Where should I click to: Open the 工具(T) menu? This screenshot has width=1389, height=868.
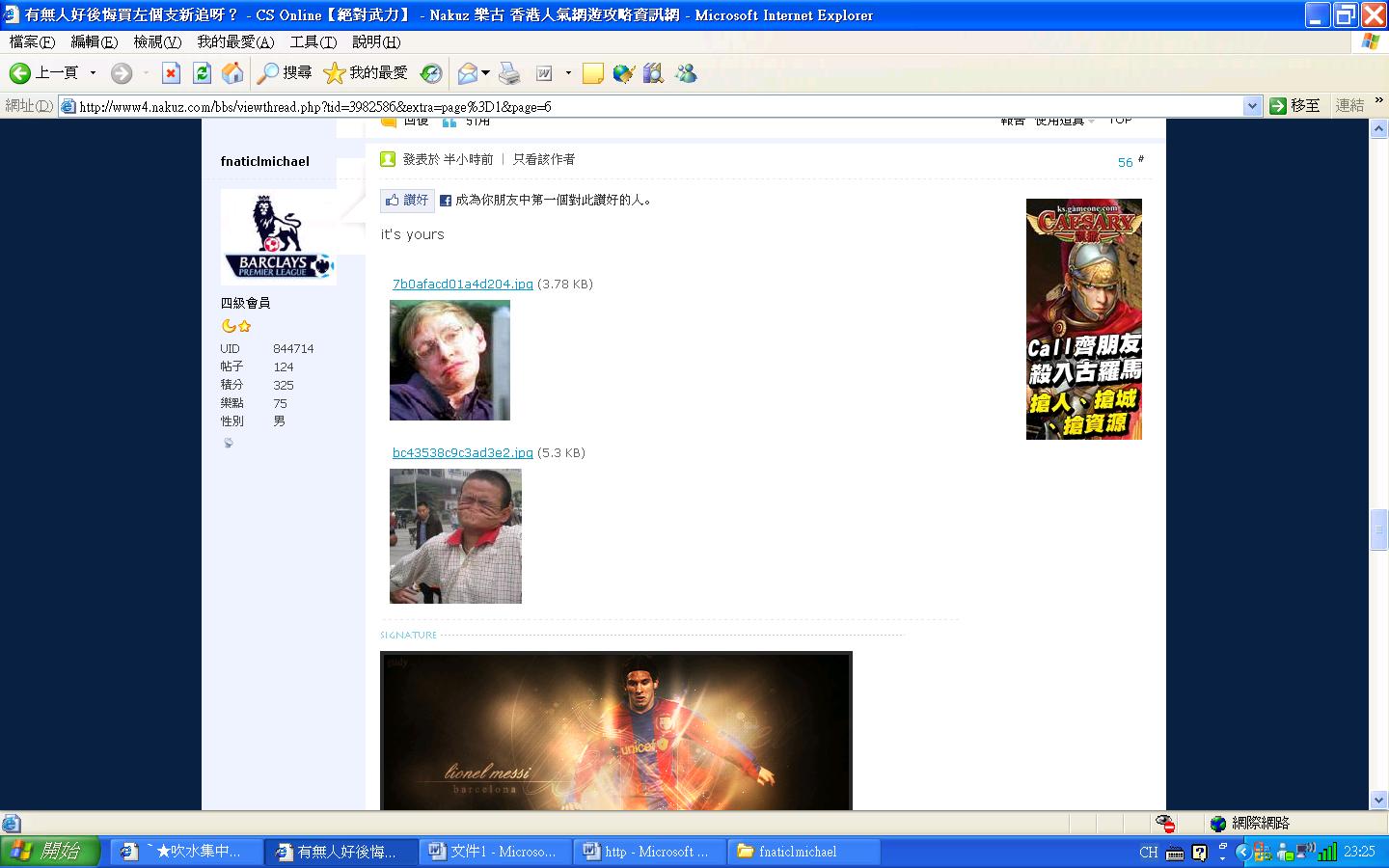tap(313, 42)
